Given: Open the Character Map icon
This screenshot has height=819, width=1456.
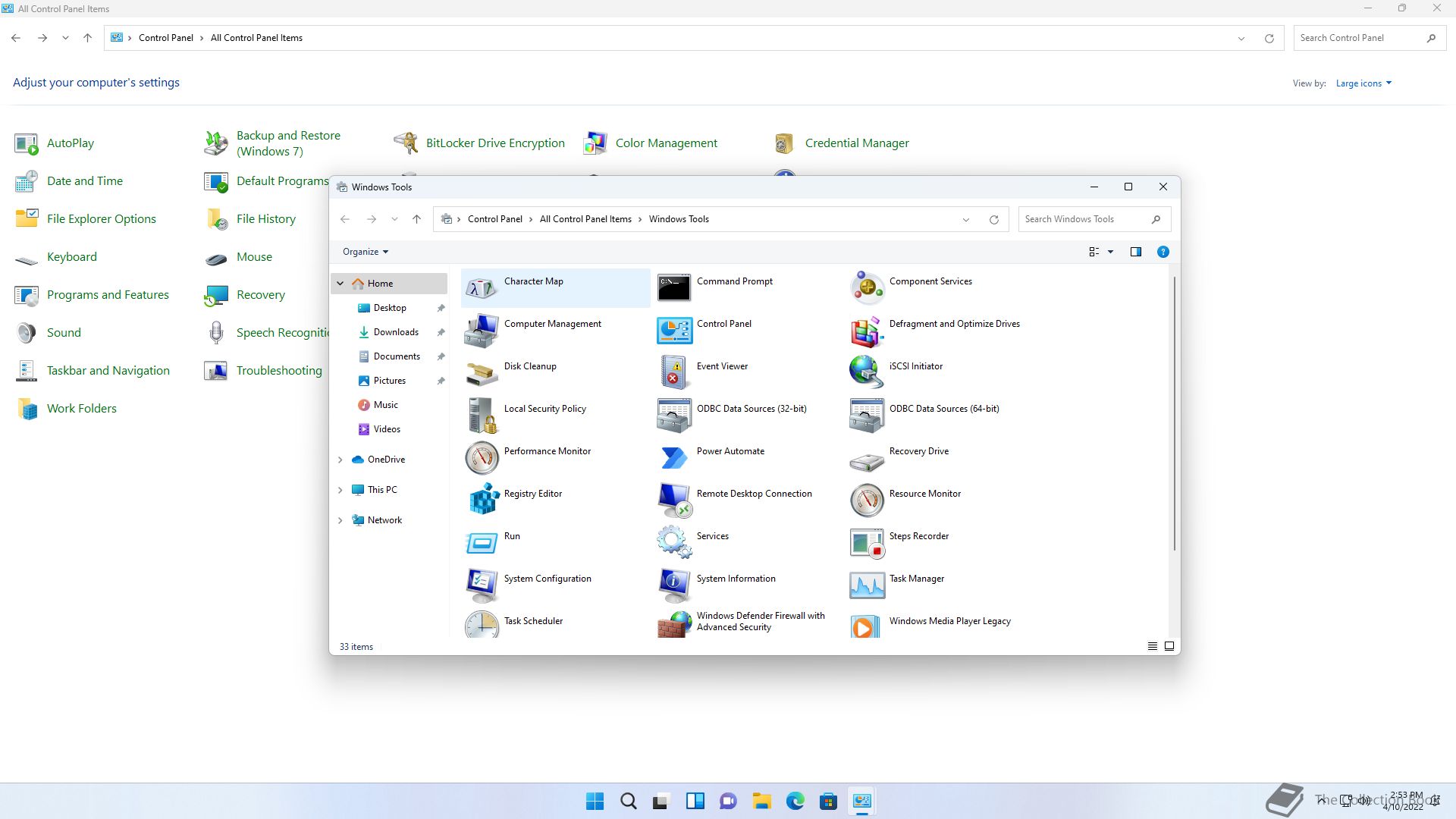Looking at the screenshot, I should [x=482, y=288].
